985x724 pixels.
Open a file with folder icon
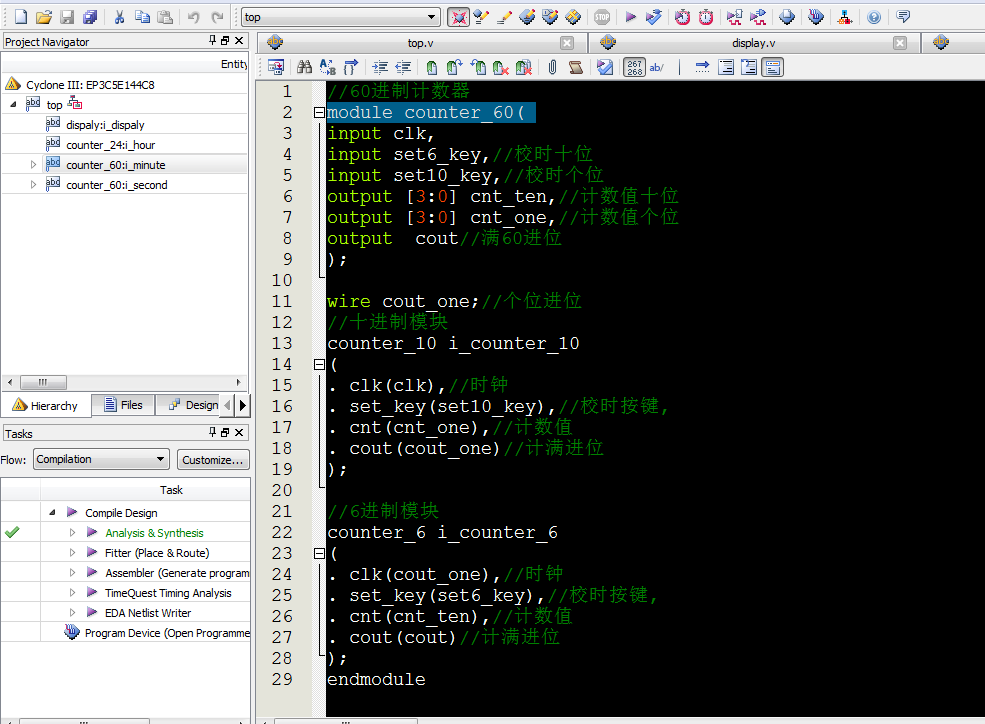click(43, 17)
